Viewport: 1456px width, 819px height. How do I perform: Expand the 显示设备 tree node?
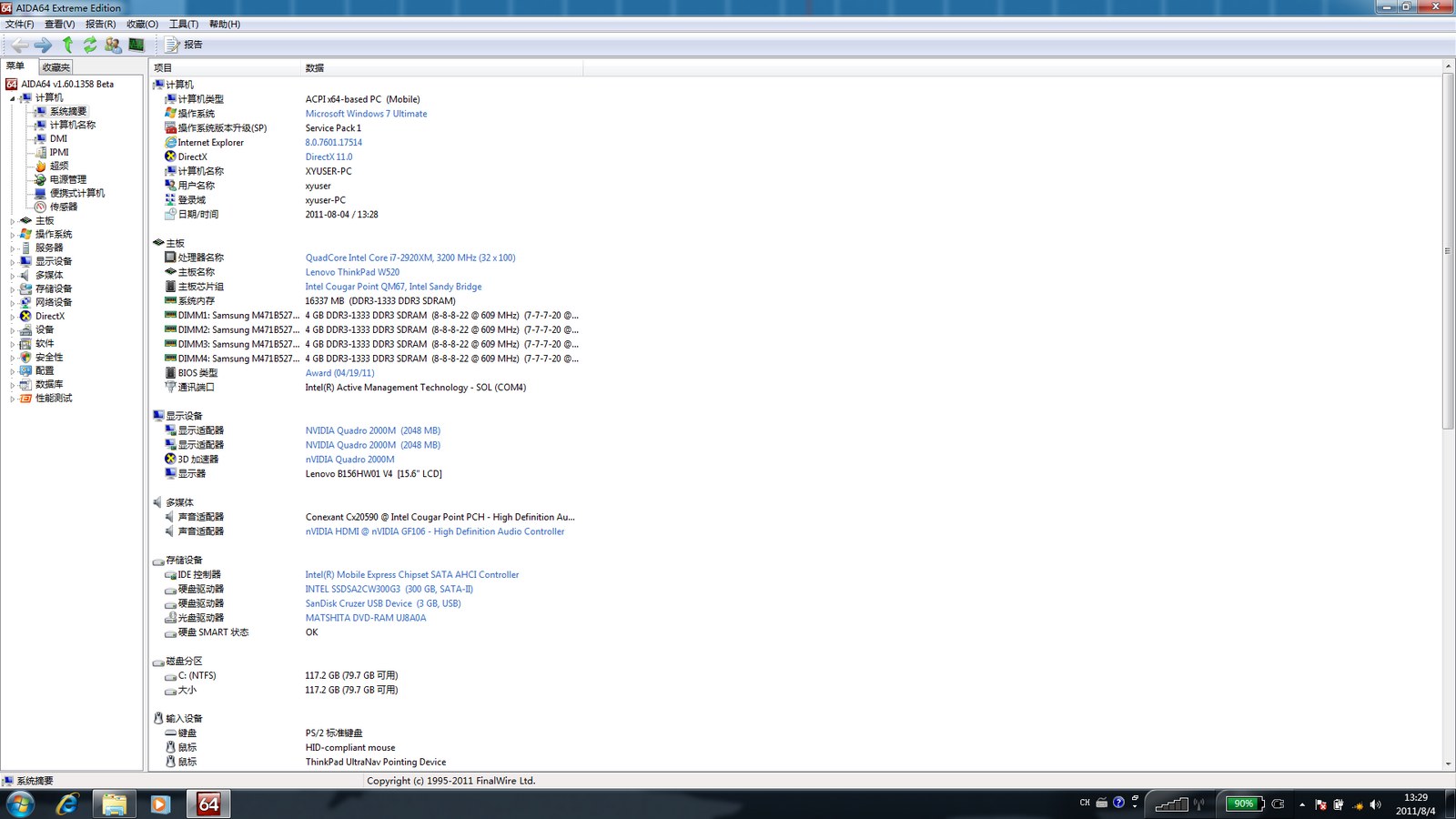click(x=13, y=262)
